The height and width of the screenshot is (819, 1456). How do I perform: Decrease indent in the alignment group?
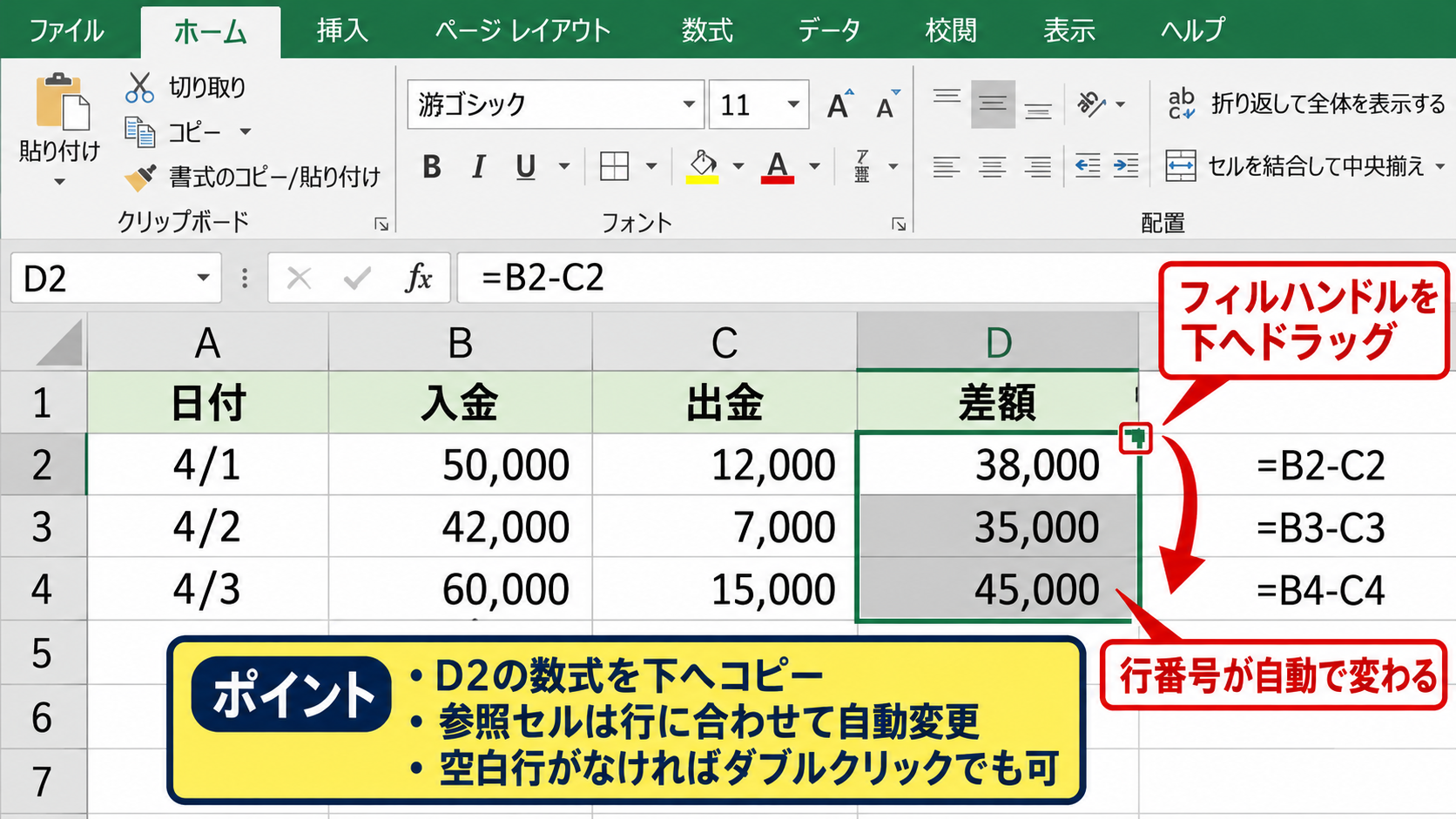pos(1088,165)
